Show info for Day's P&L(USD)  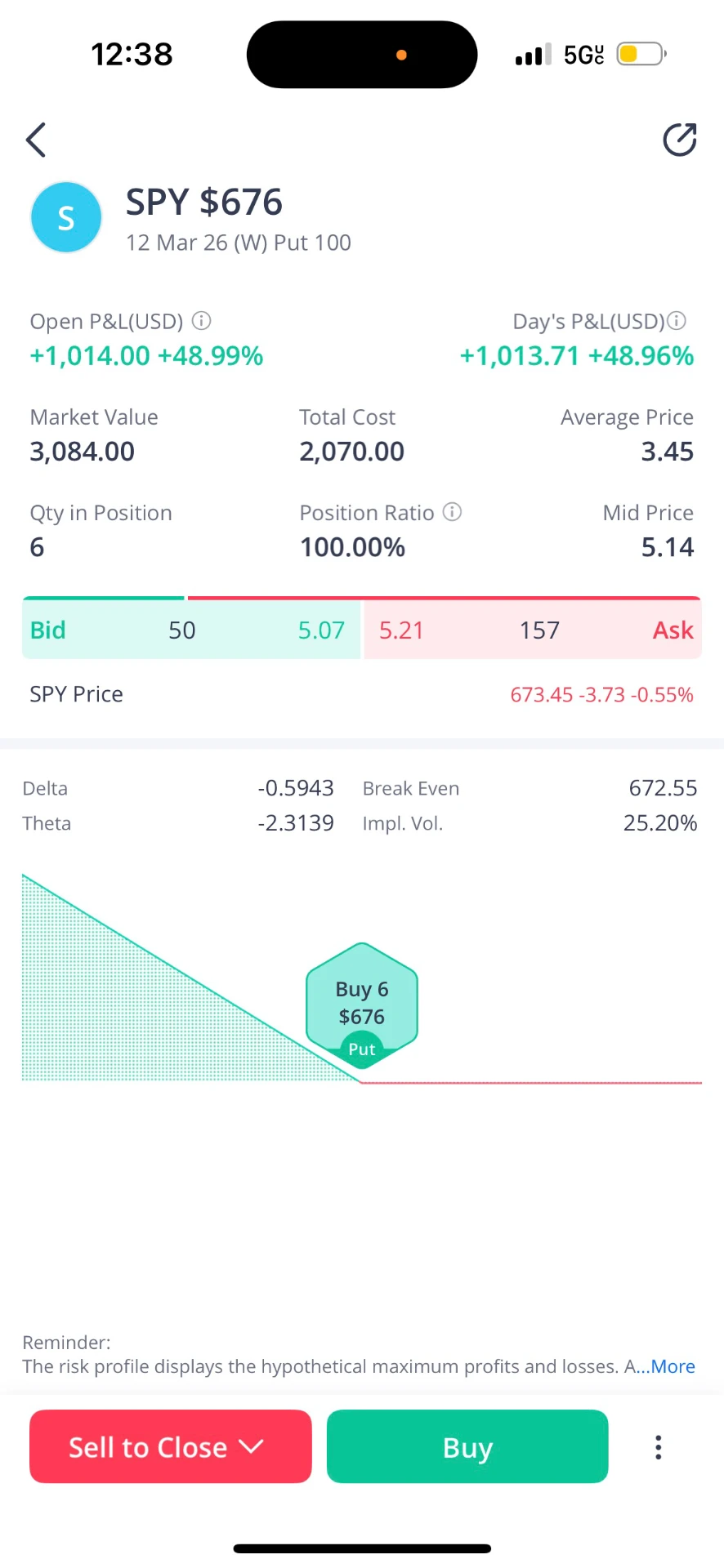coord(677,321)
